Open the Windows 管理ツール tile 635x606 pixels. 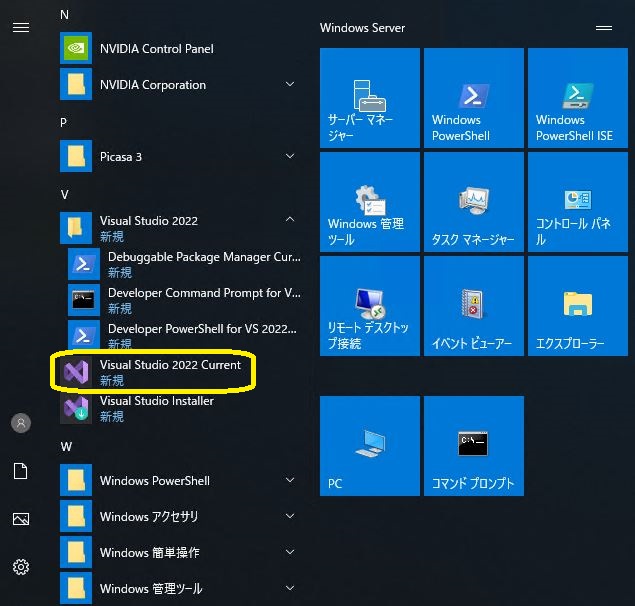[370, 202]
